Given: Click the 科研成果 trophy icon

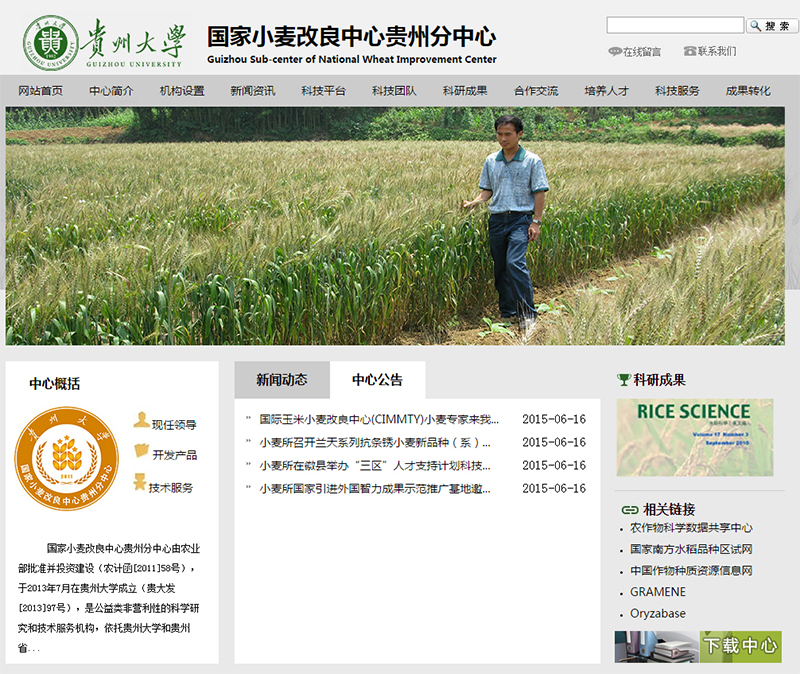Looking at the screenshot, I should click(624, 379).
